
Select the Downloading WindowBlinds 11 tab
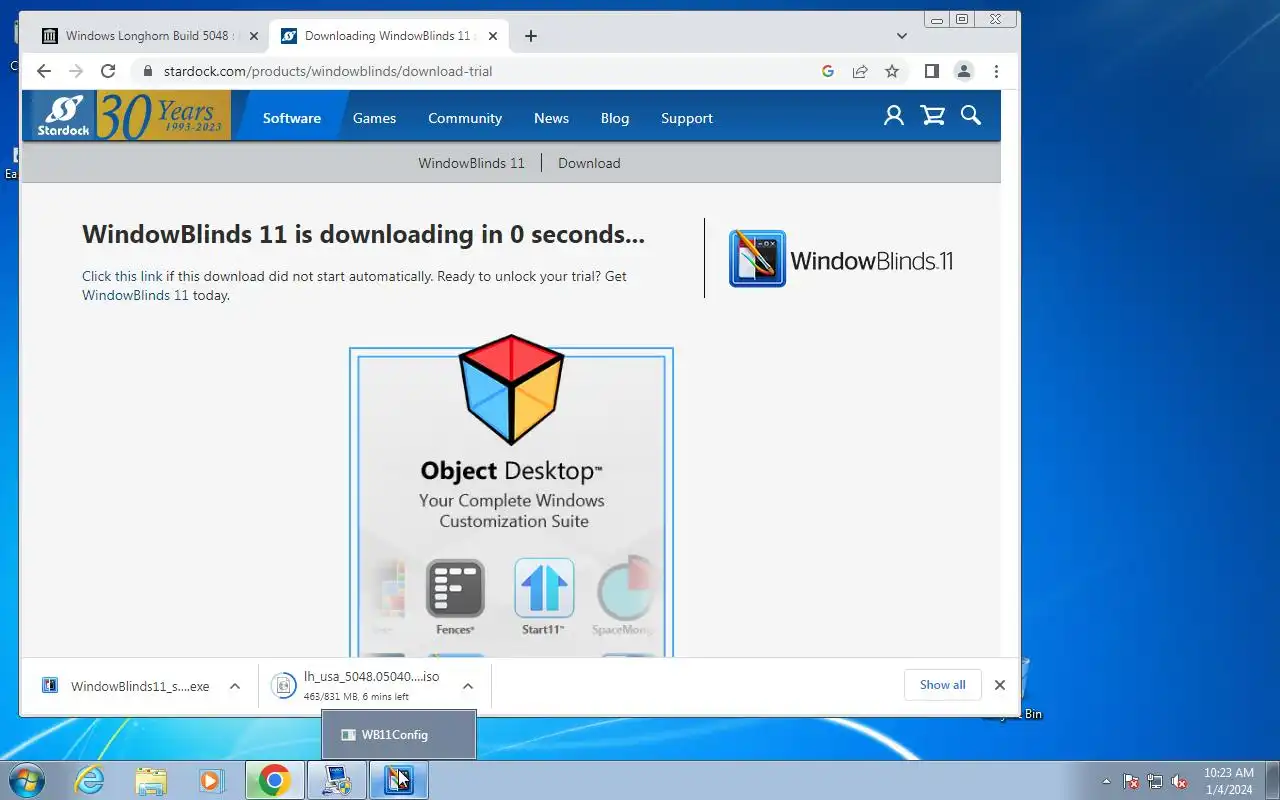388,36
